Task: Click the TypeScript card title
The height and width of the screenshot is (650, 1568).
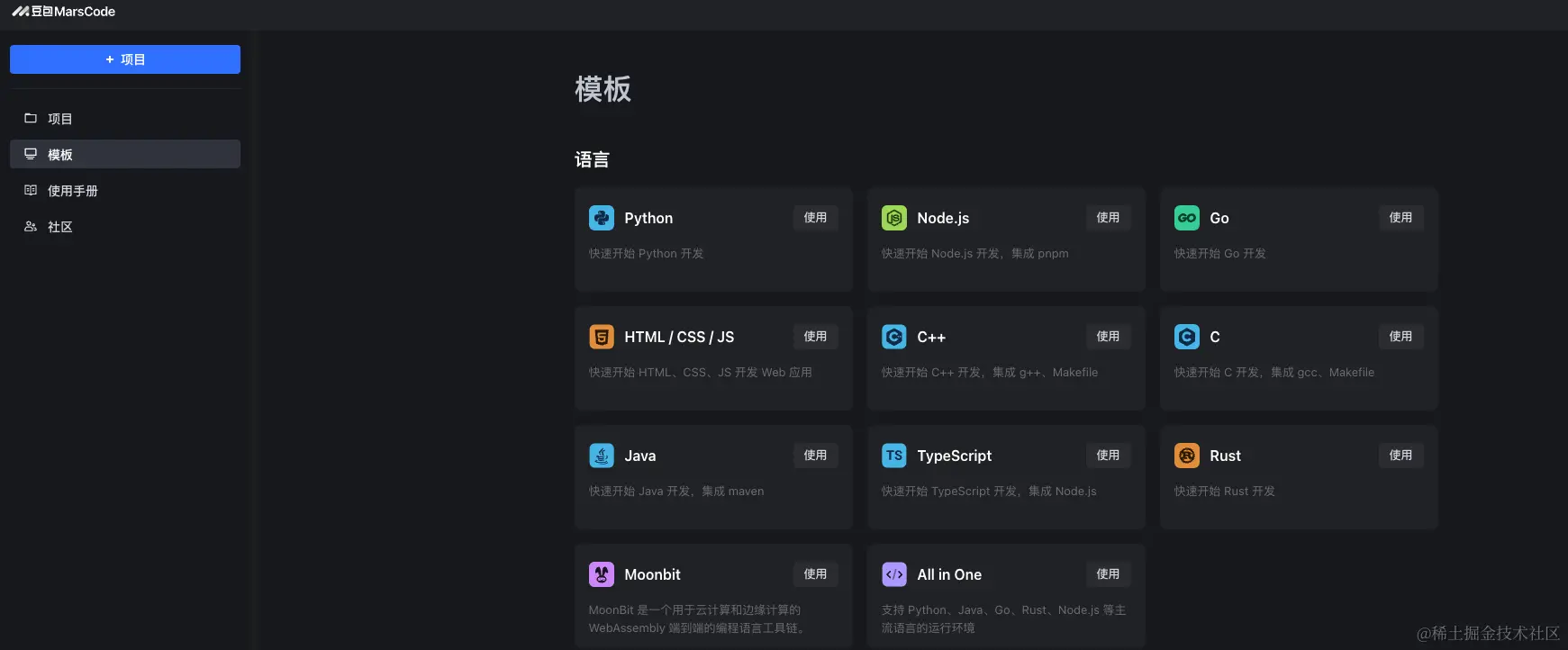Action: 955,456
